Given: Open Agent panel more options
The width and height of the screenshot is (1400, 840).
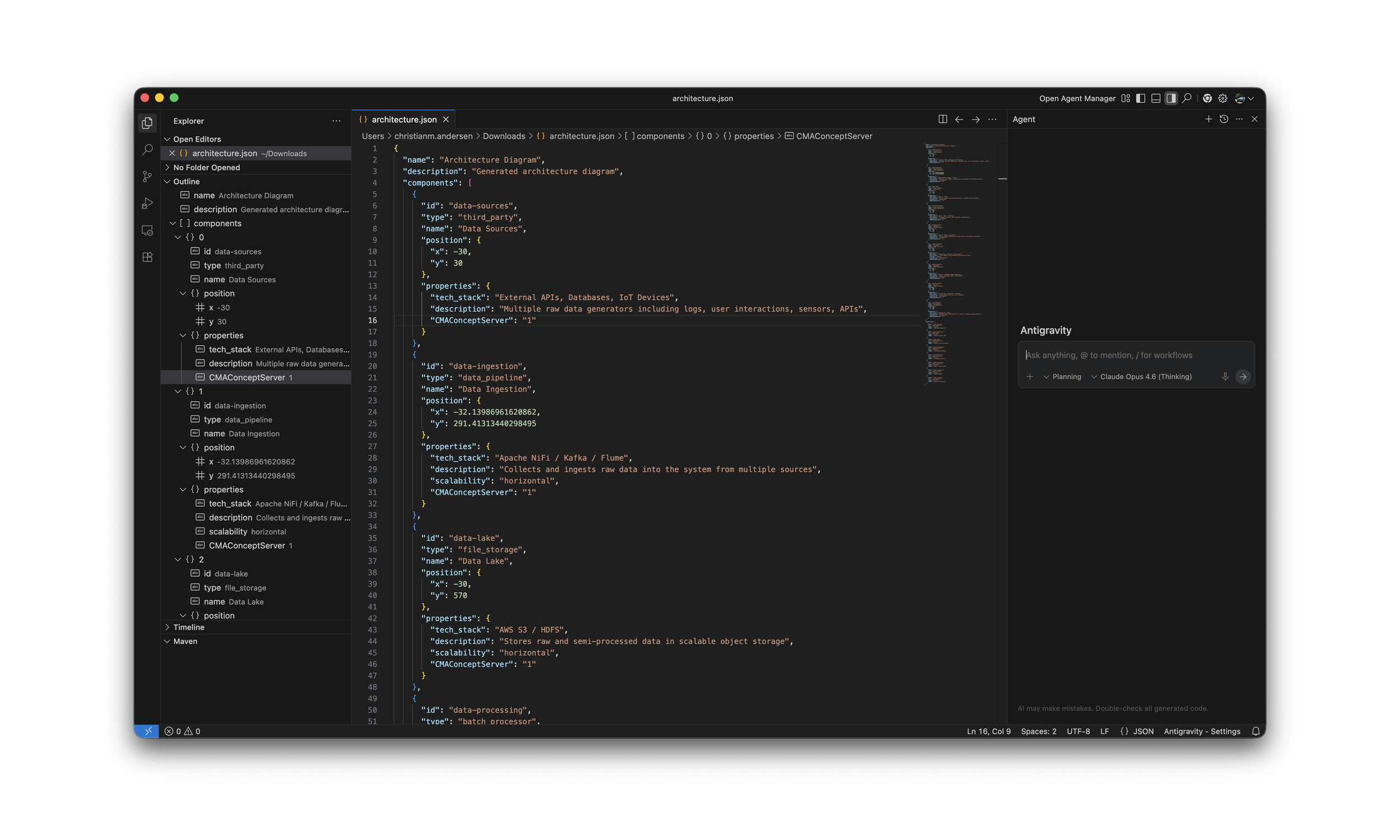Looking at the screenshot, I should 1239,119.
